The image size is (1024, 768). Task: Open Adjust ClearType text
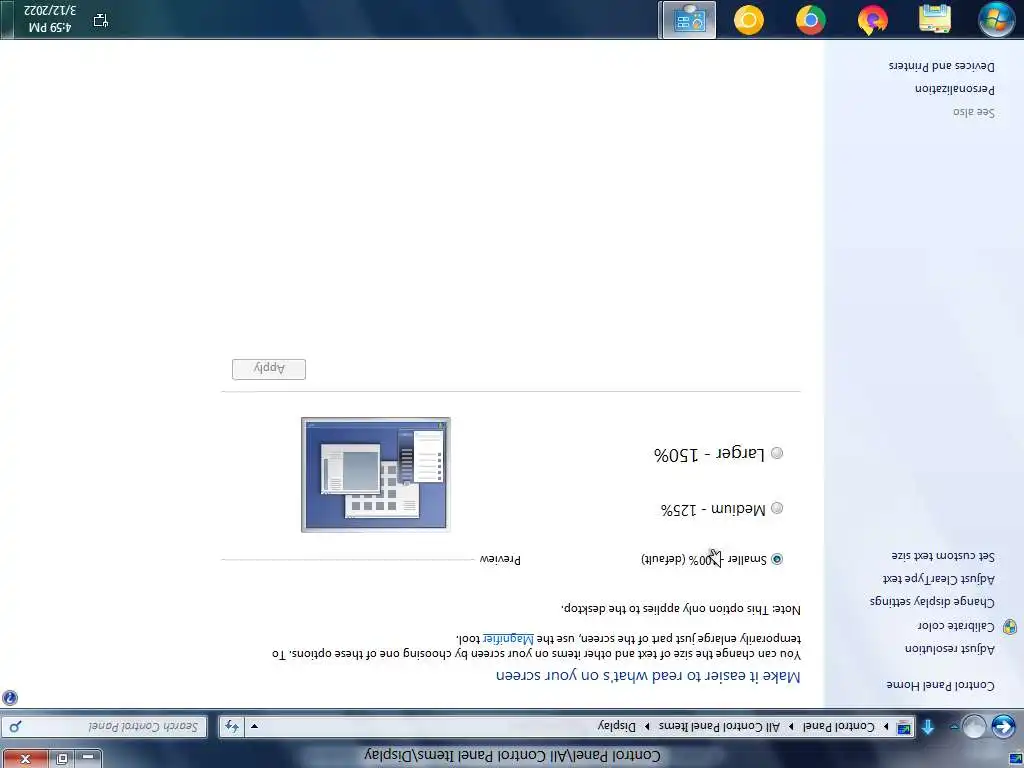(939, 579)
